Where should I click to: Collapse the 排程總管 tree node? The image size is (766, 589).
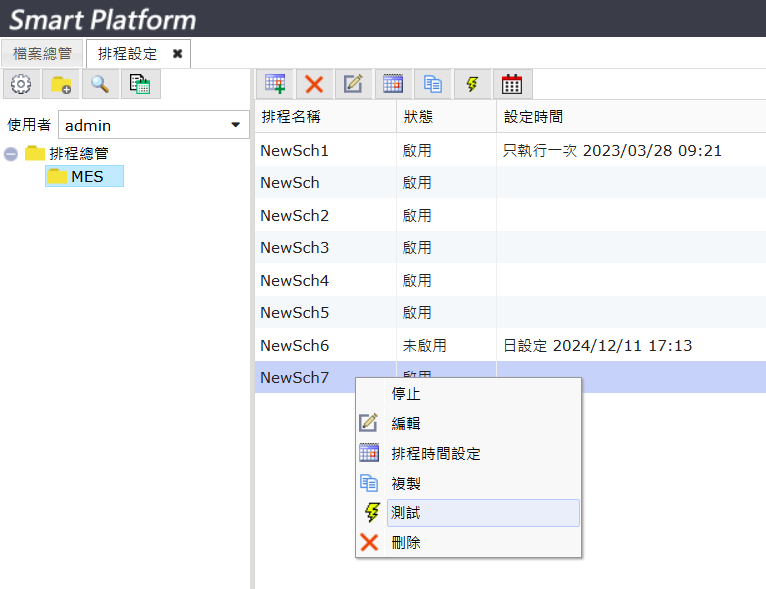(12, 154)
